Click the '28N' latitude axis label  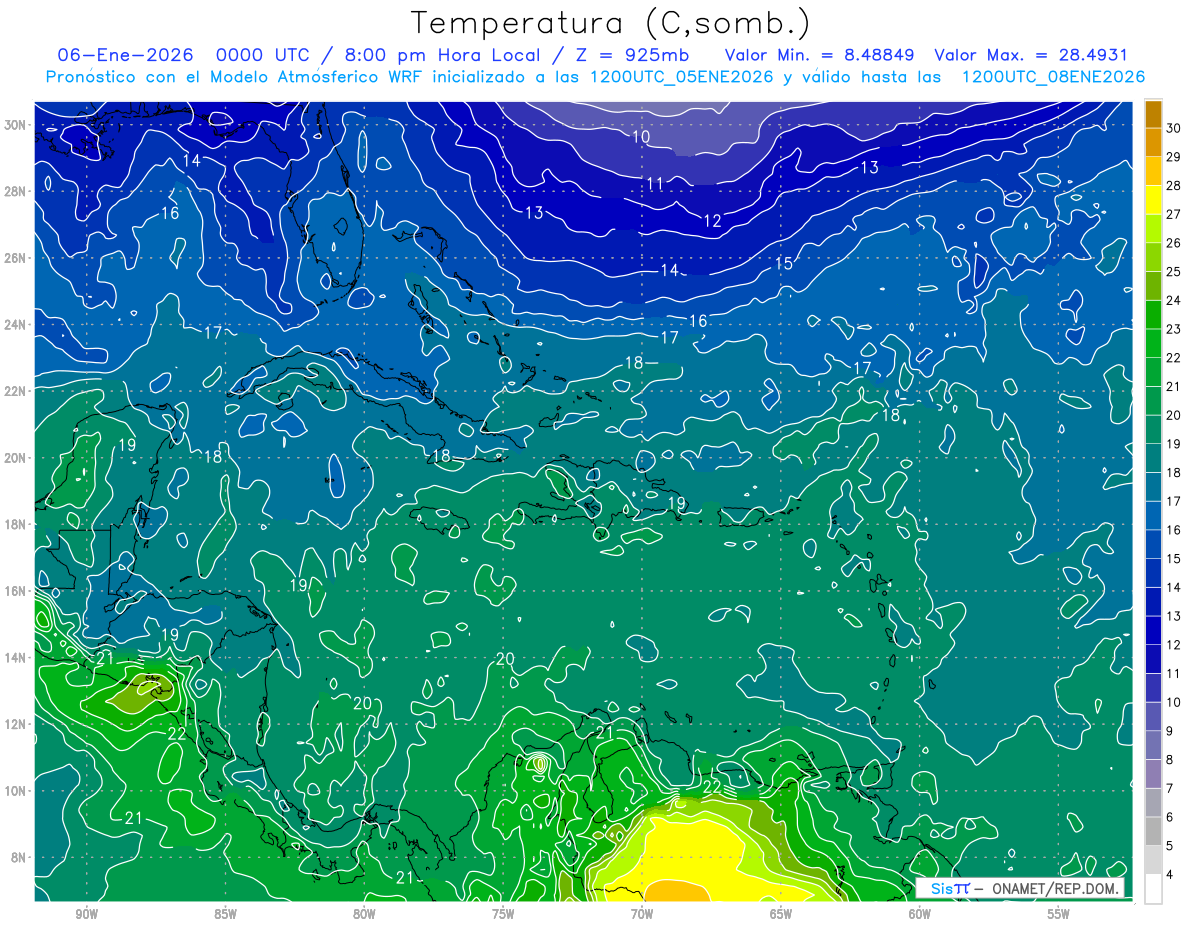tap(15, 191)
